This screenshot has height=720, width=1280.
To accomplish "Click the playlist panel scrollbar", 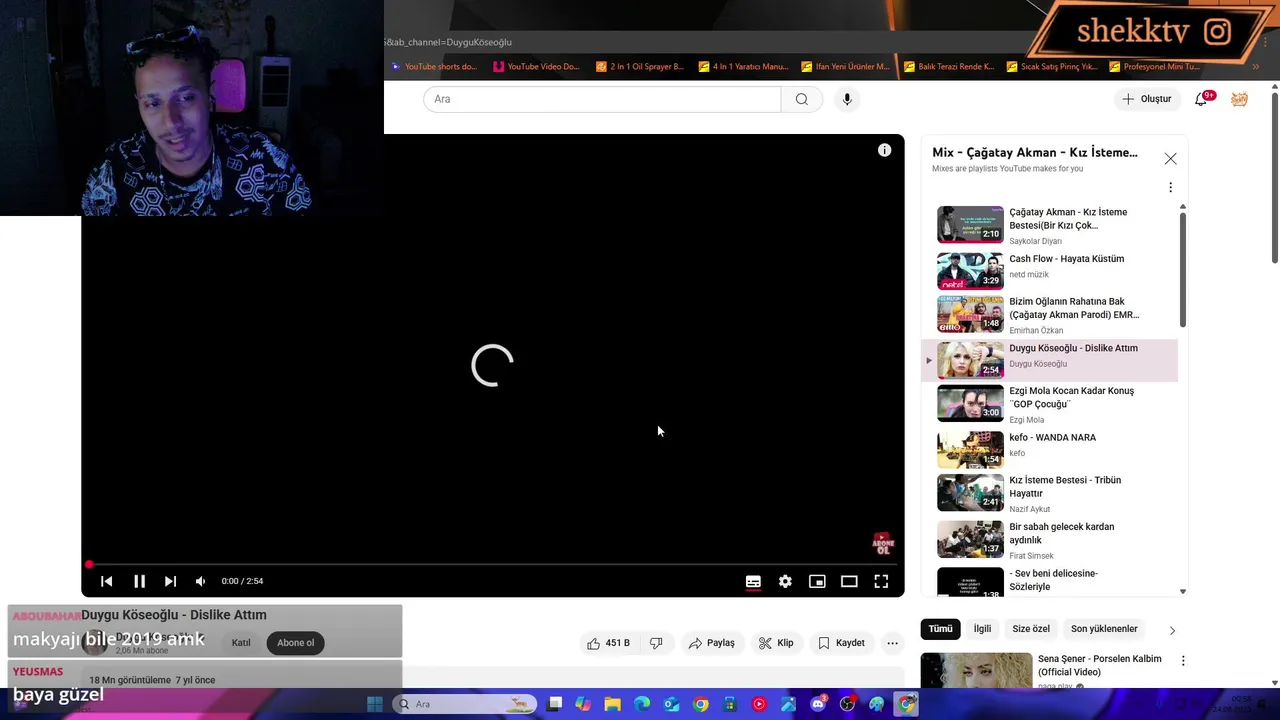I will [1182, 268].
